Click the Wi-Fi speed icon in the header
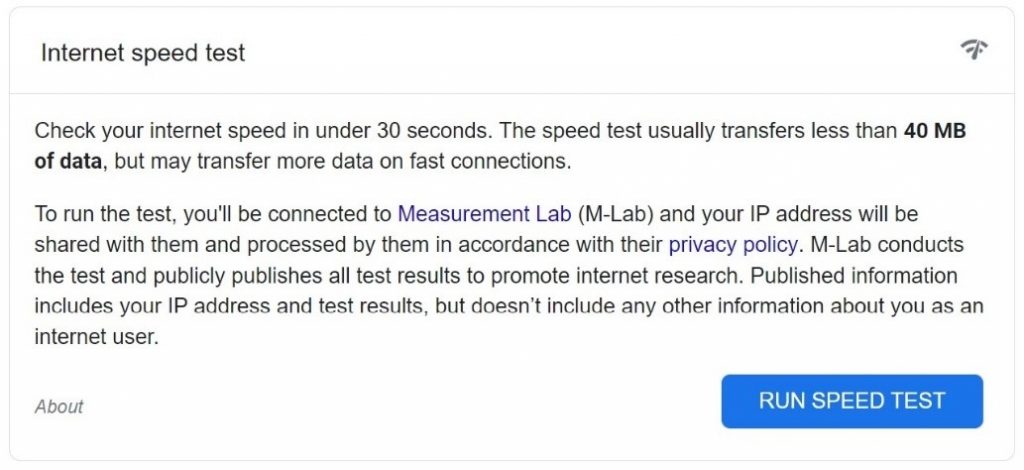 tap(974, 50)
